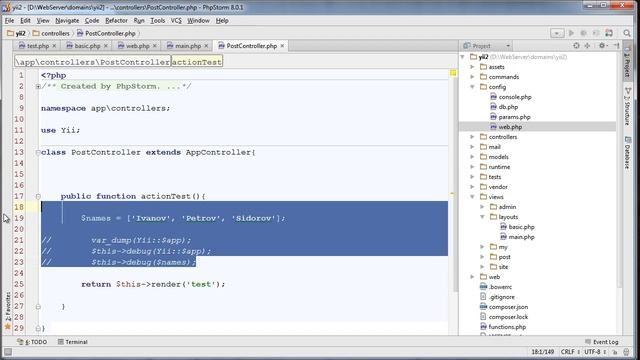640x360 pixels.
Task: Click the yellow inspection status indicator
Action: click(453, 73)
